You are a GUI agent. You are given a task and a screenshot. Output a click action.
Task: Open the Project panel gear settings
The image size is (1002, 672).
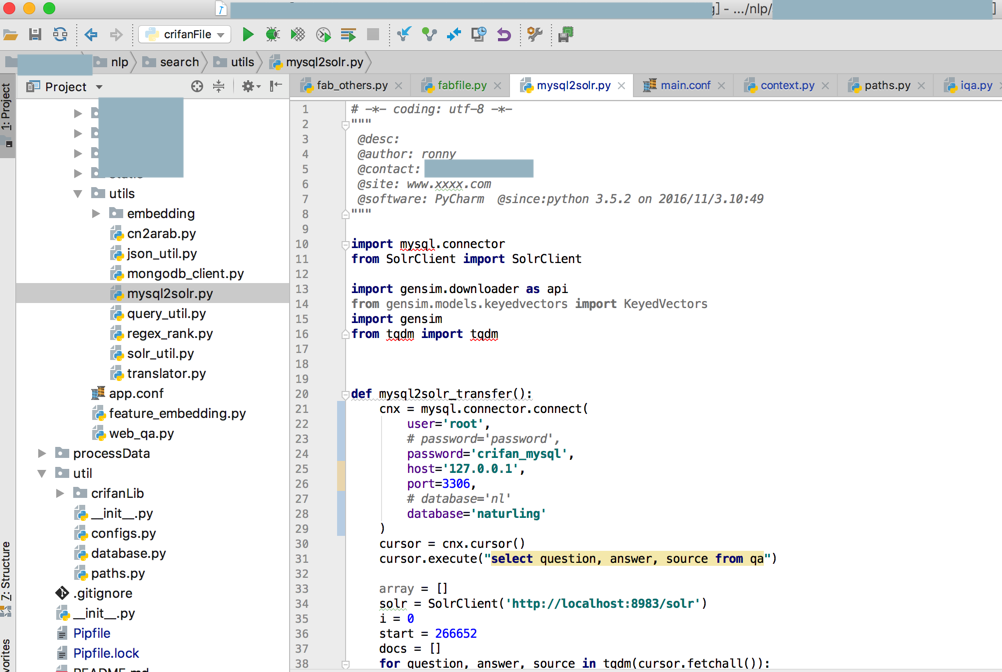click(x=248, y=87)
